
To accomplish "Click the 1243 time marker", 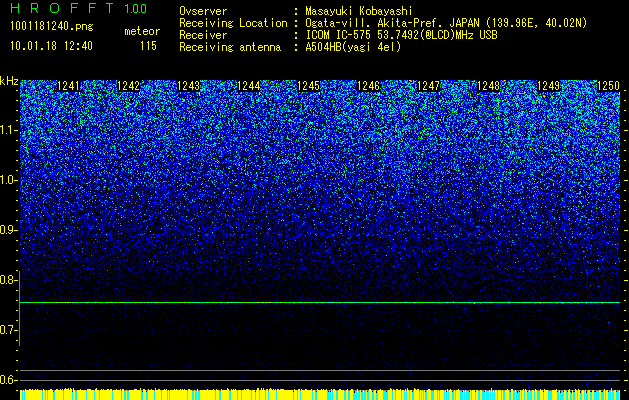I will [x=189, y=85].
